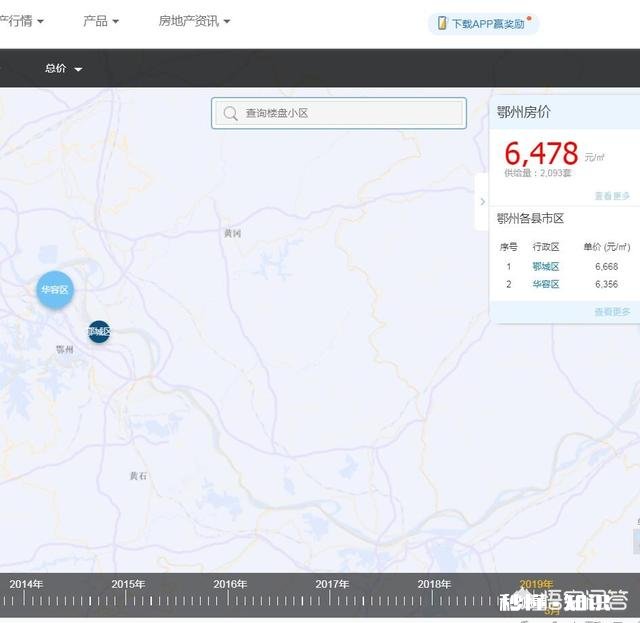Click the 鄂州各县市区 heading
640x623 pixels.
coord(530,218)
